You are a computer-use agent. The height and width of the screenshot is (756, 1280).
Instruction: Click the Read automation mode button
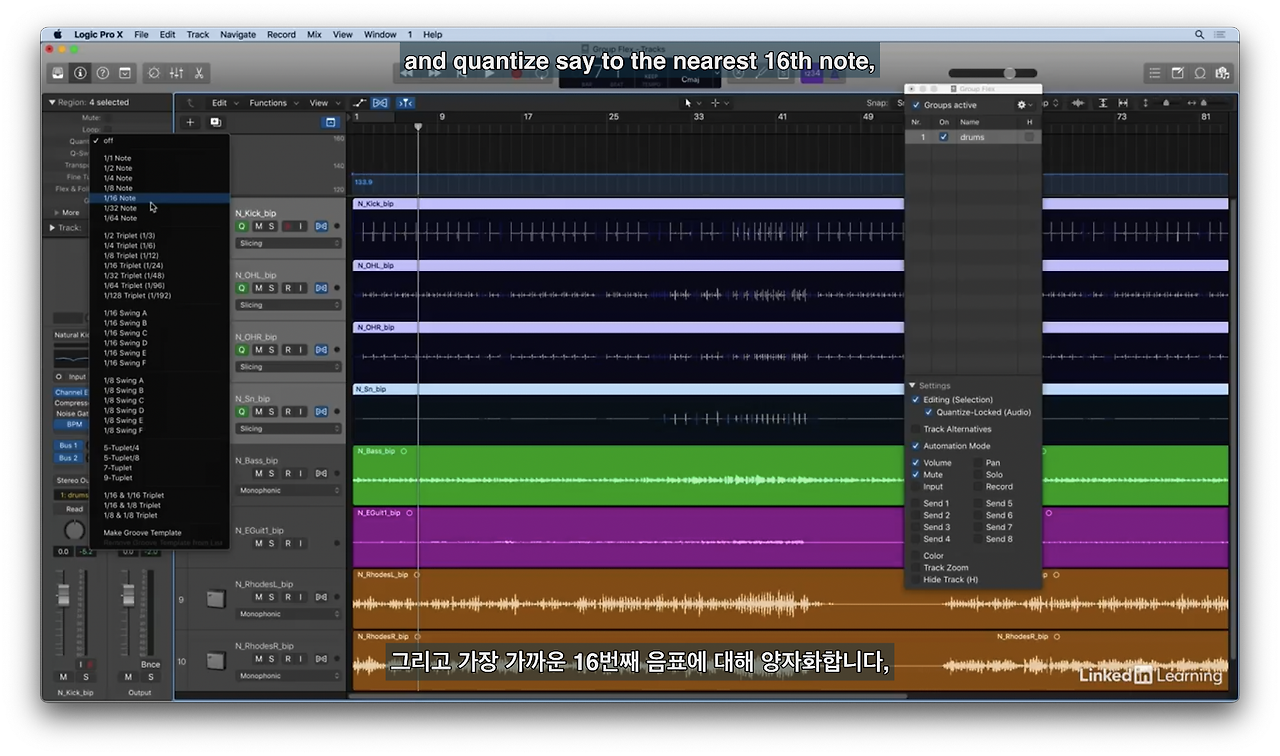[75, 509]
